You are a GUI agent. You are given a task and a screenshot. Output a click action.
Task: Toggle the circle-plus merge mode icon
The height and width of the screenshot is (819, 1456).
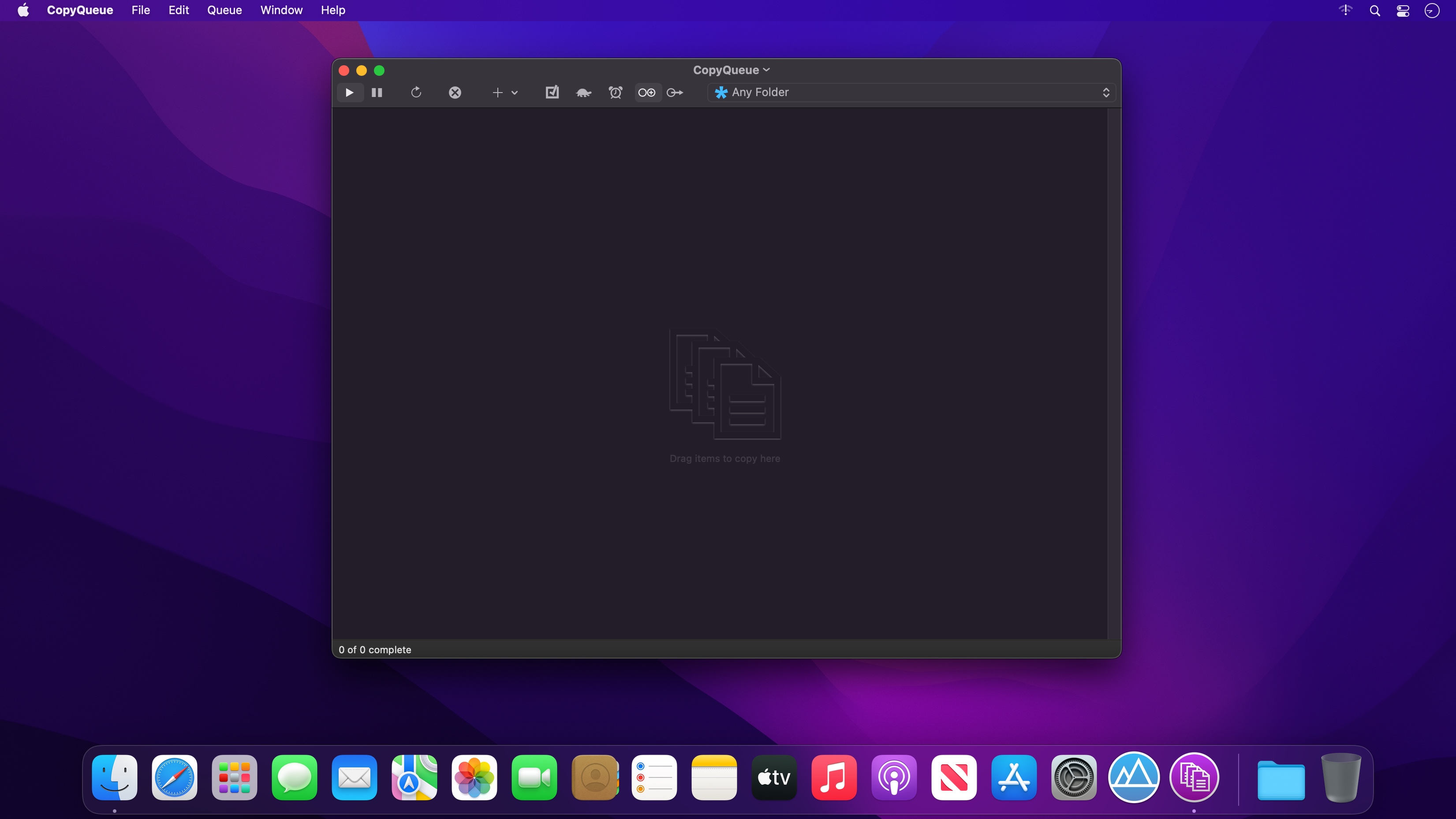[x=647, y=92]
